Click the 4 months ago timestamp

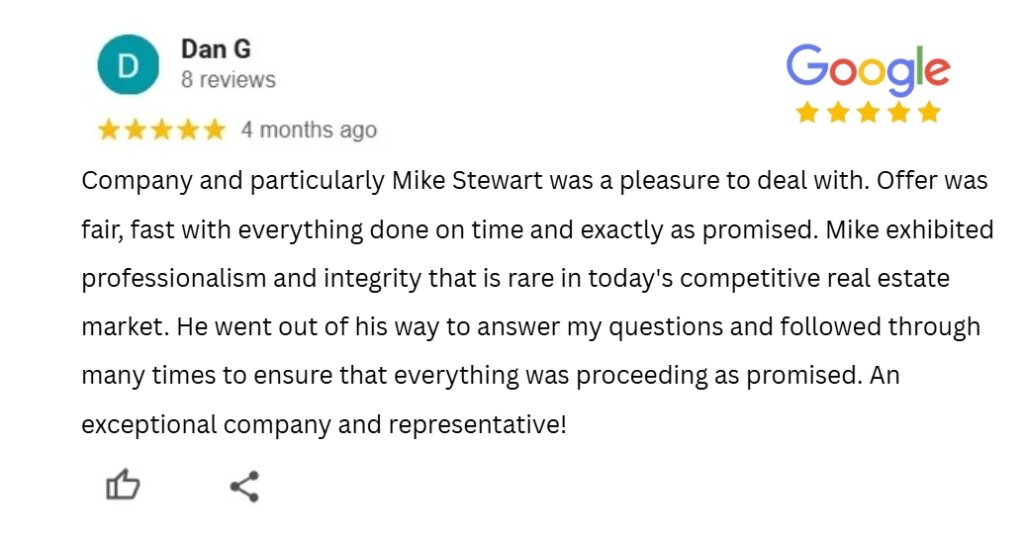[308, 130]
